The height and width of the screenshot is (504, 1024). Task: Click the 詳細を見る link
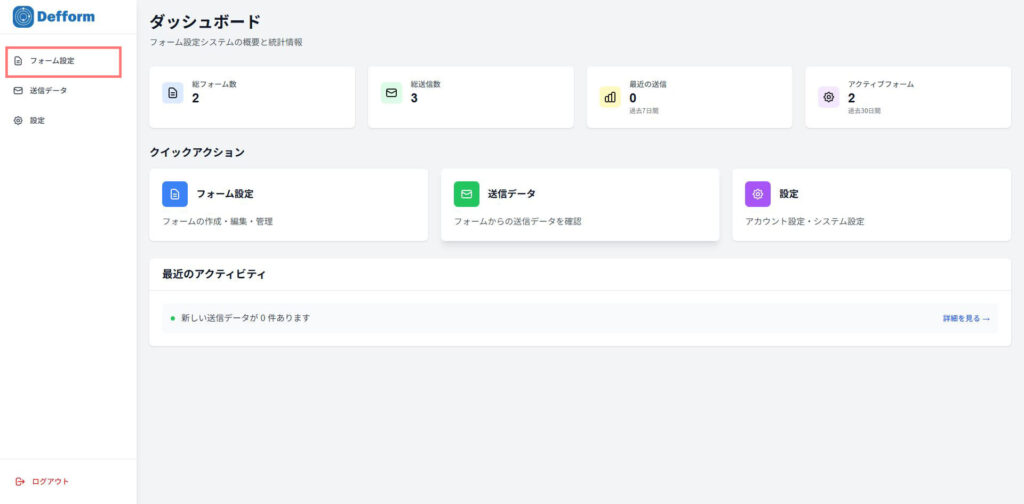(x=965, y=318)
